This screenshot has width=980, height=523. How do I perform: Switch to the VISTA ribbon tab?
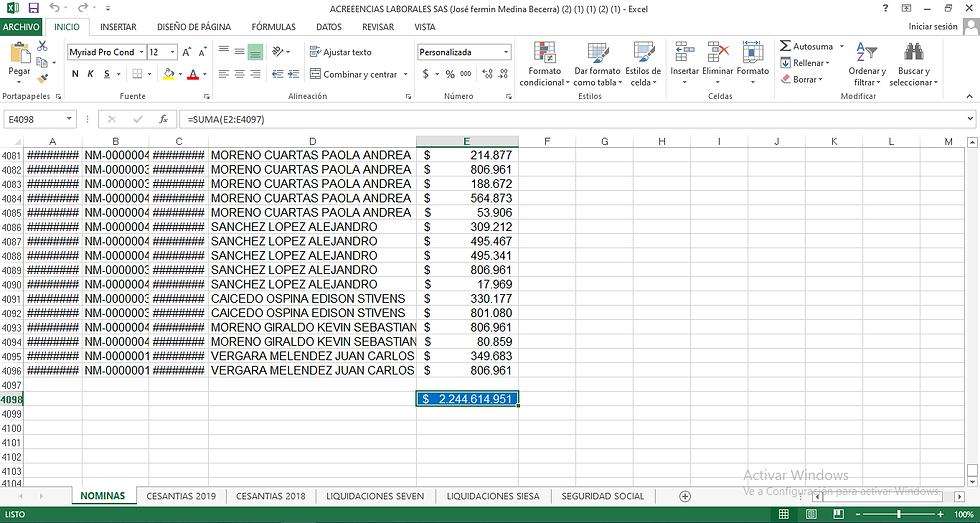(x=425, y=27)
